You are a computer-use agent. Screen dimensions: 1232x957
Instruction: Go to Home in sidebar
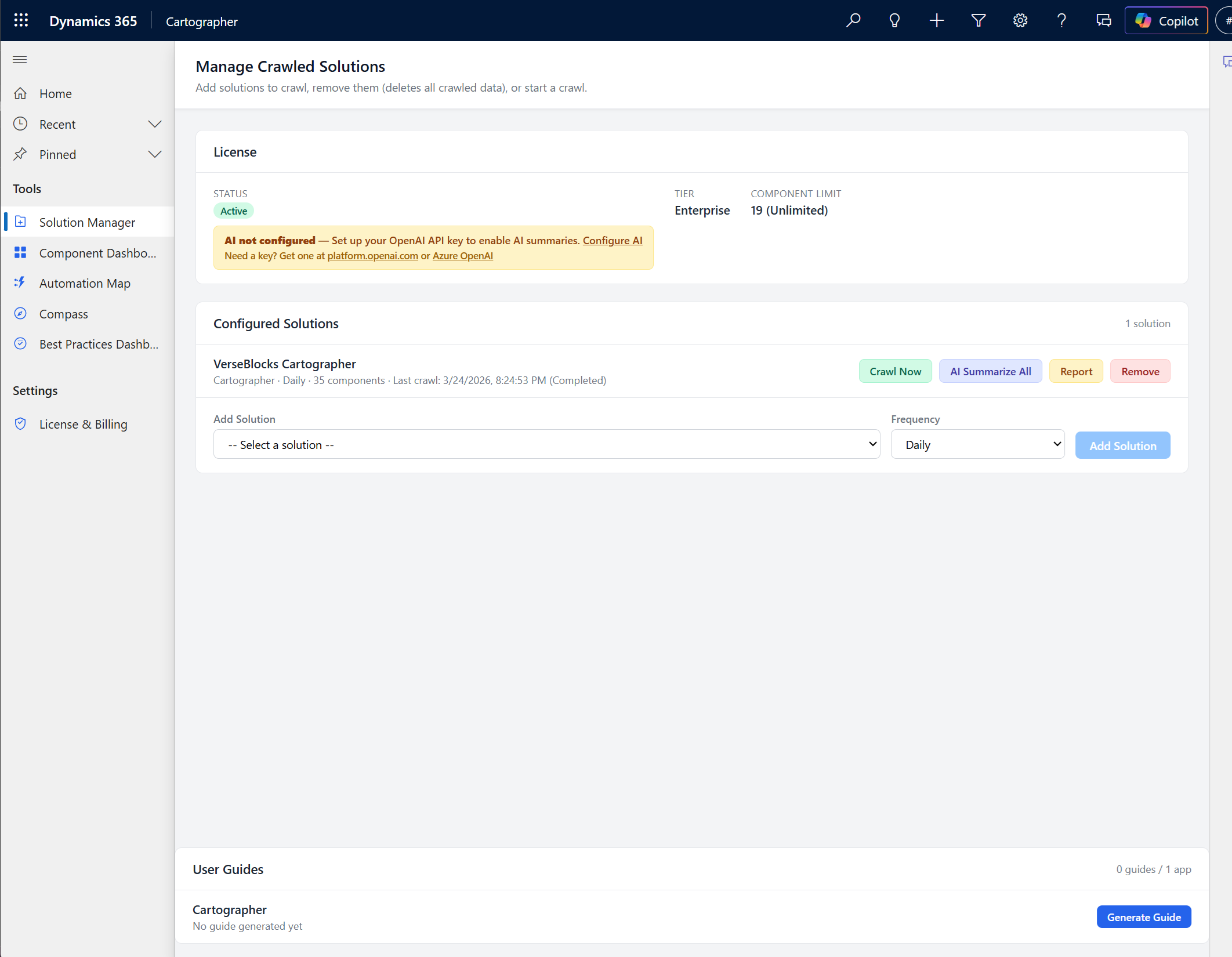click(x=87, y=93)
